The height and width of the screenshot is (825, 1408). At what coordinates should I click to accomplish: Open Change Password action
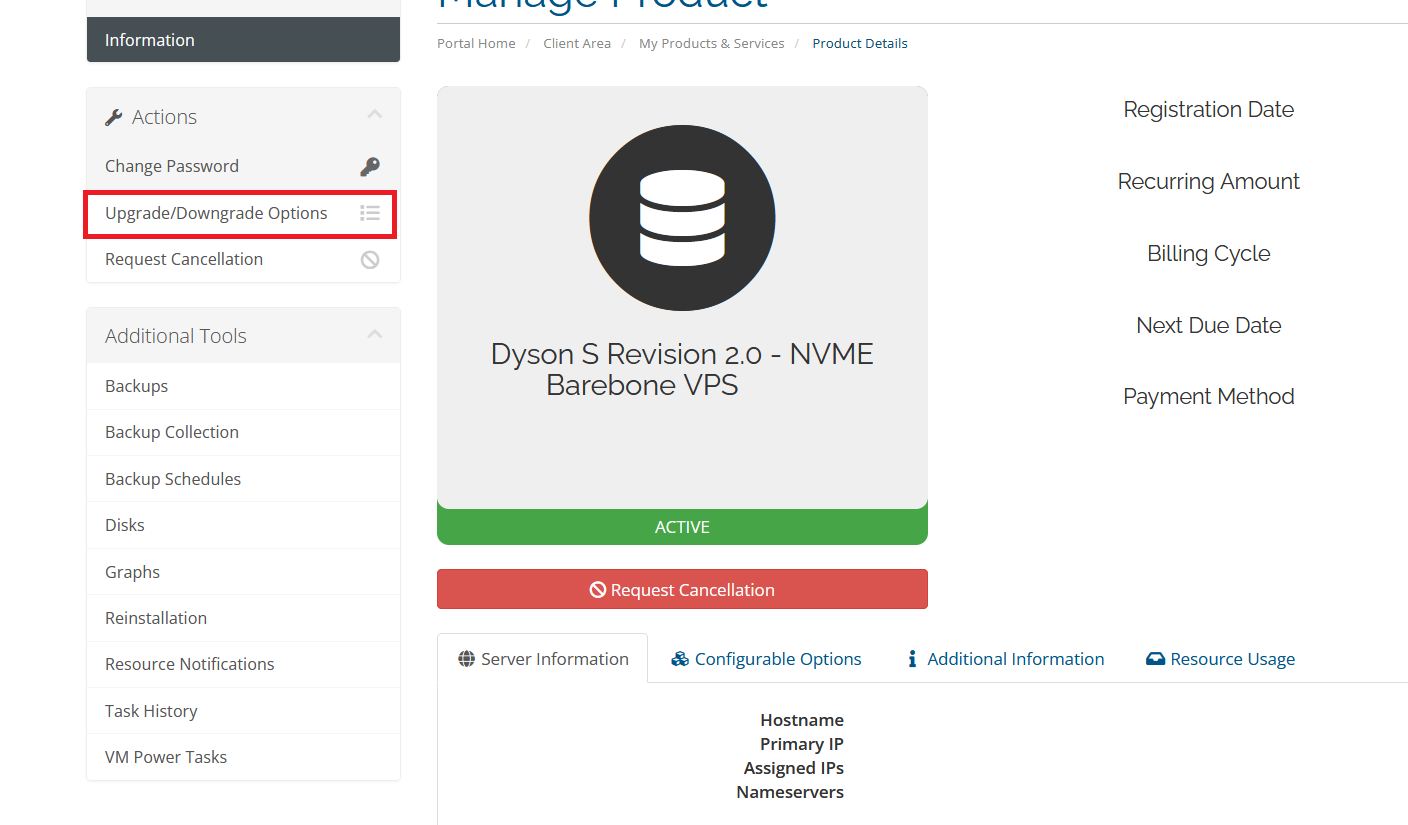(243, 166)
